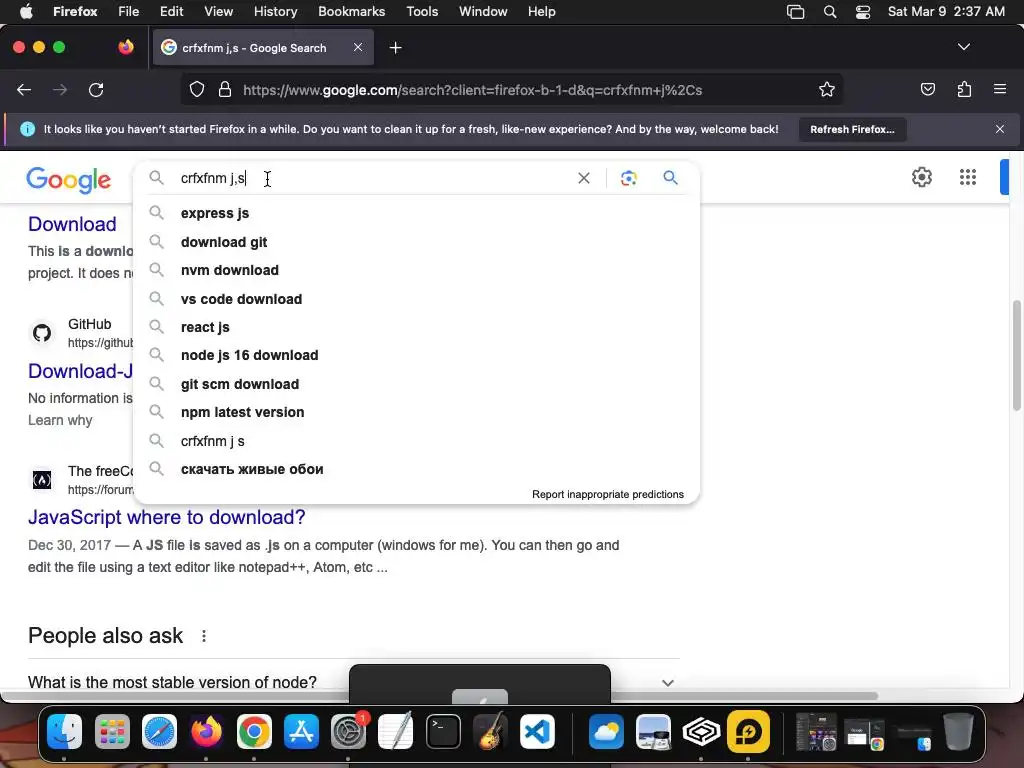Click the horizontal scrollbar at page bottom
Image resolution: width=1024 pixels, height=768 pixels.
click(439, 696)
